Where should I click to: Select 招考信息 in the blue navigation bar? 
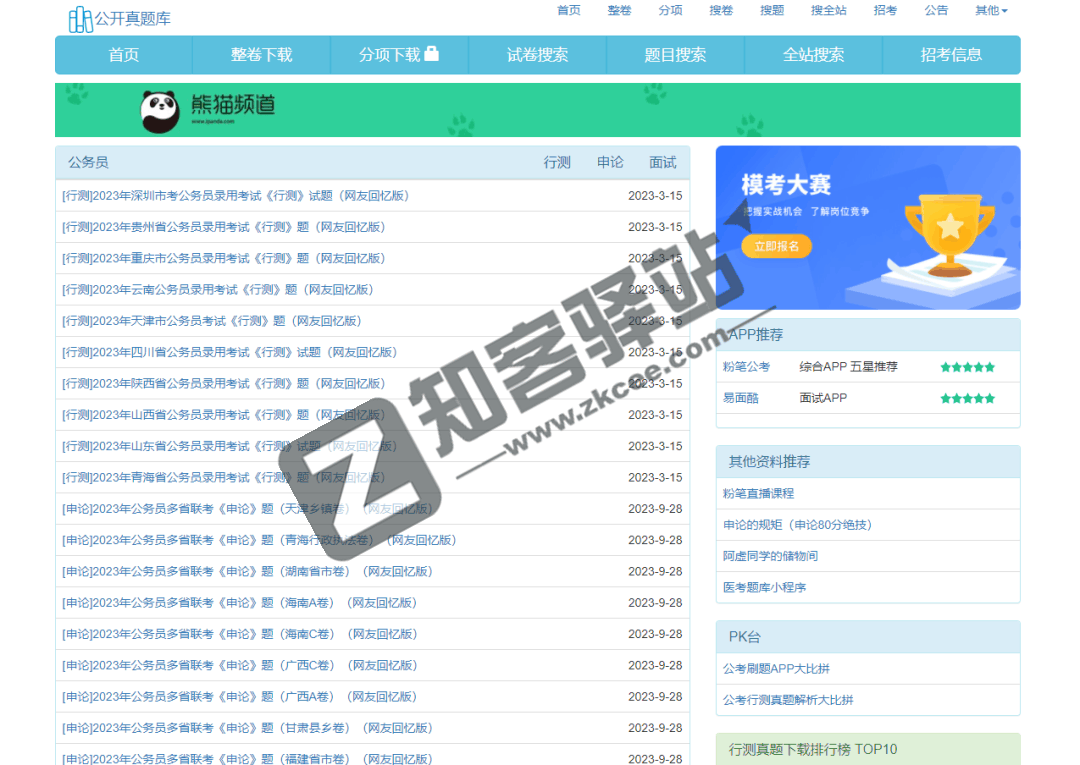(x=951, y=55)
